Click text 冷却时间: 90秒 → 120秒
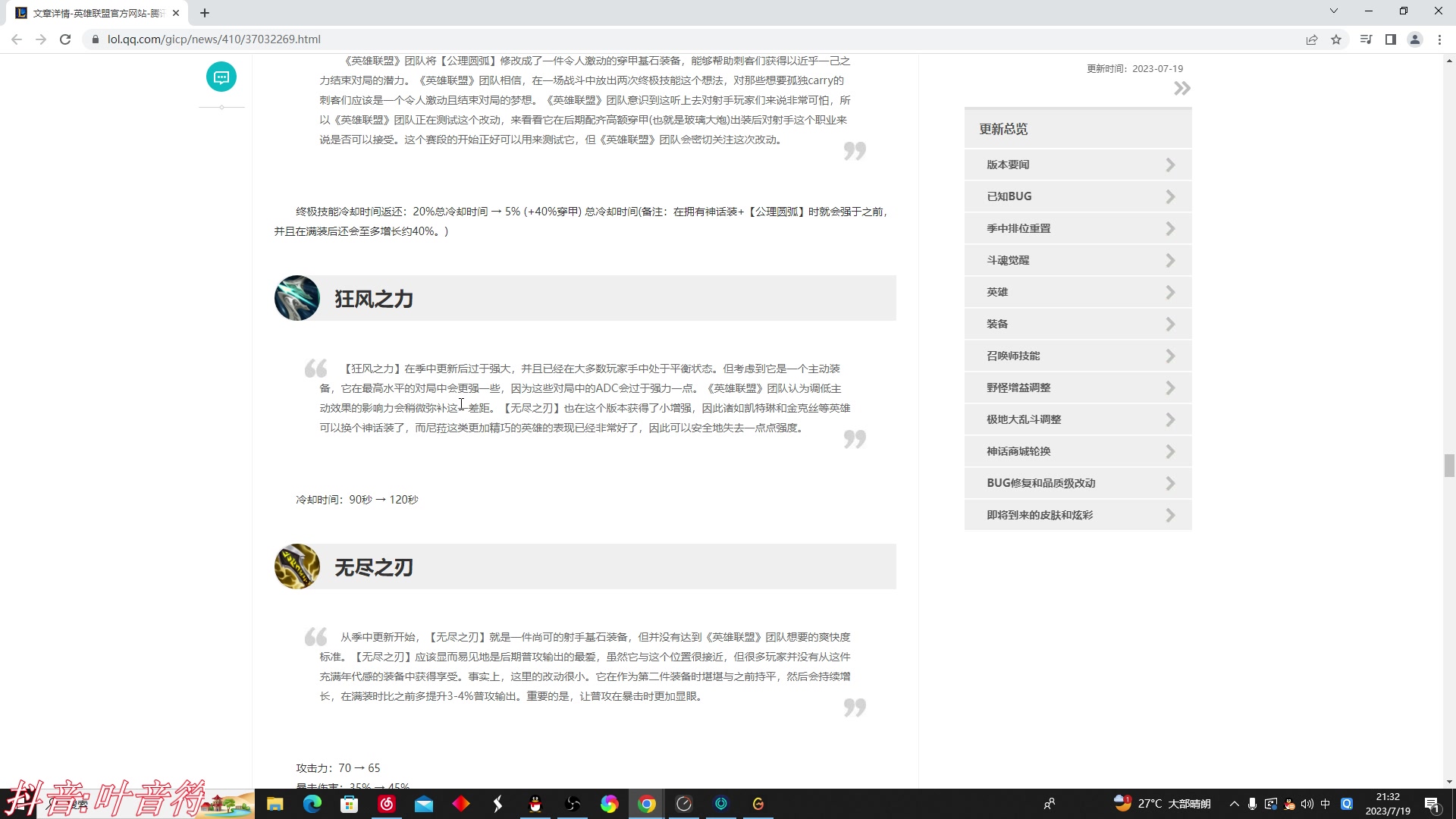1456x819 pixels. coord(357,500)
